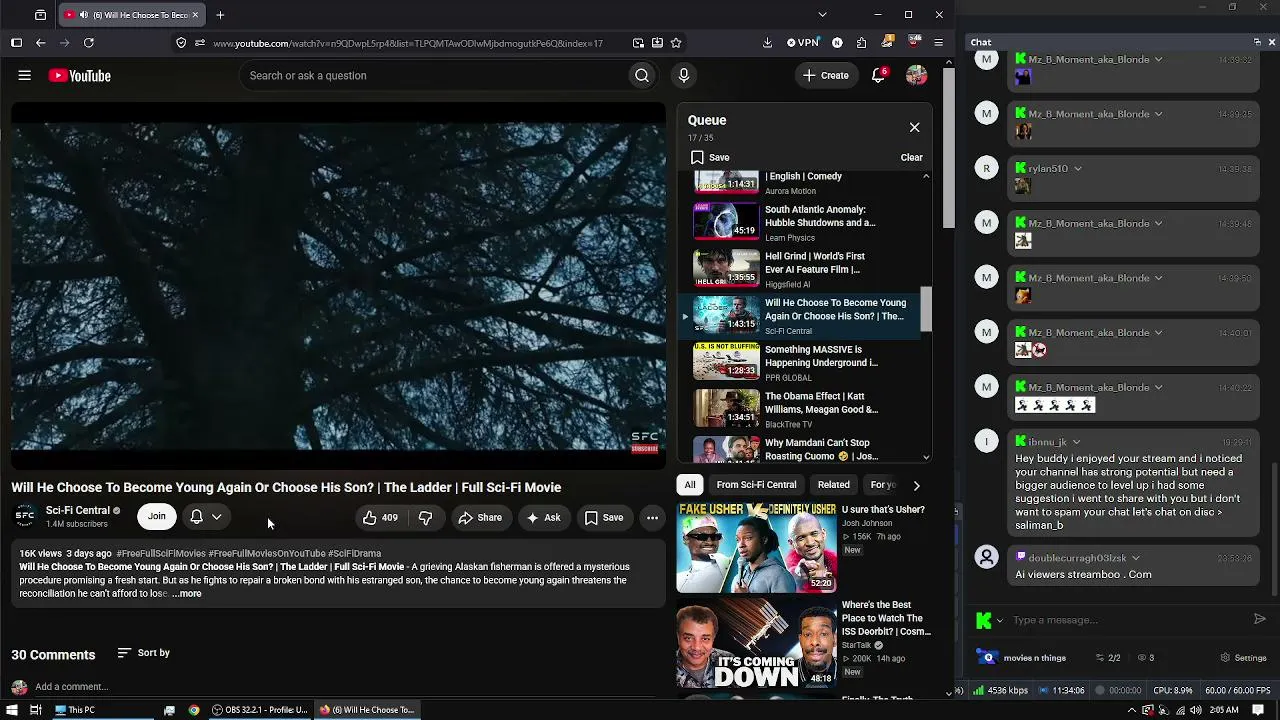Image resolution: width=1280 pixels, height=720 pixels.
Task: Click the YouTube search magnifier button
Action: (x=642, y=76)
